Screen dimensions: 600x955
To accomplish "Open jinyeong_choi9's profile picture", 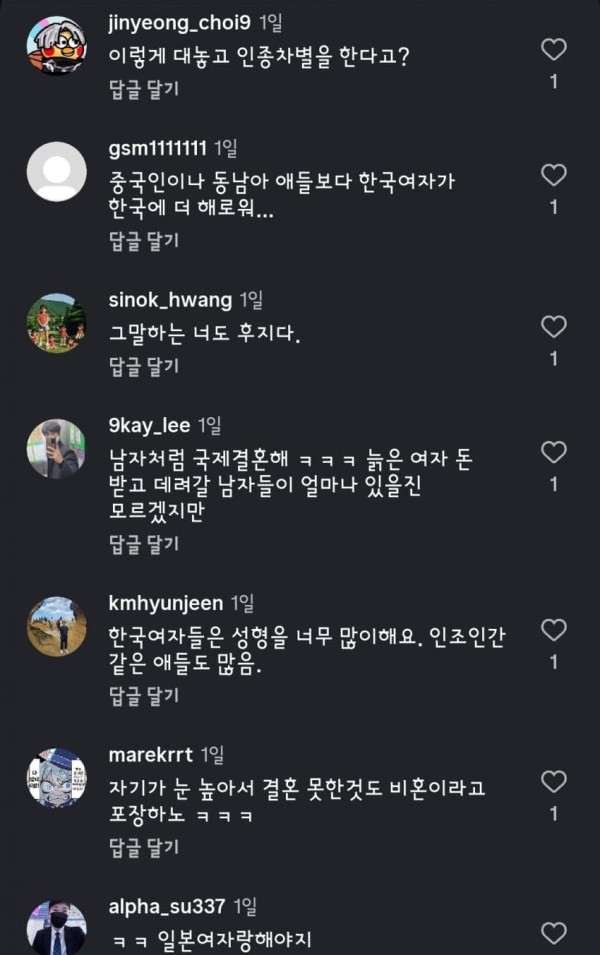I will pos(57,46).
